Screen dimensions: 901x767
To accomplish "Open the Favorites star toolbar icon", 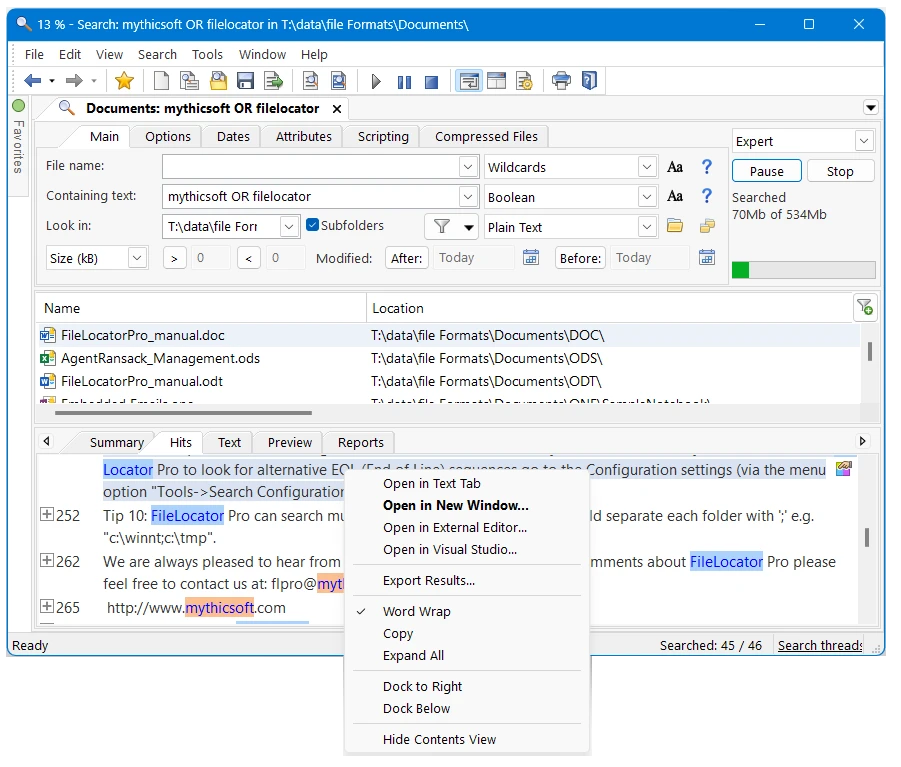I will coord(124,81).
